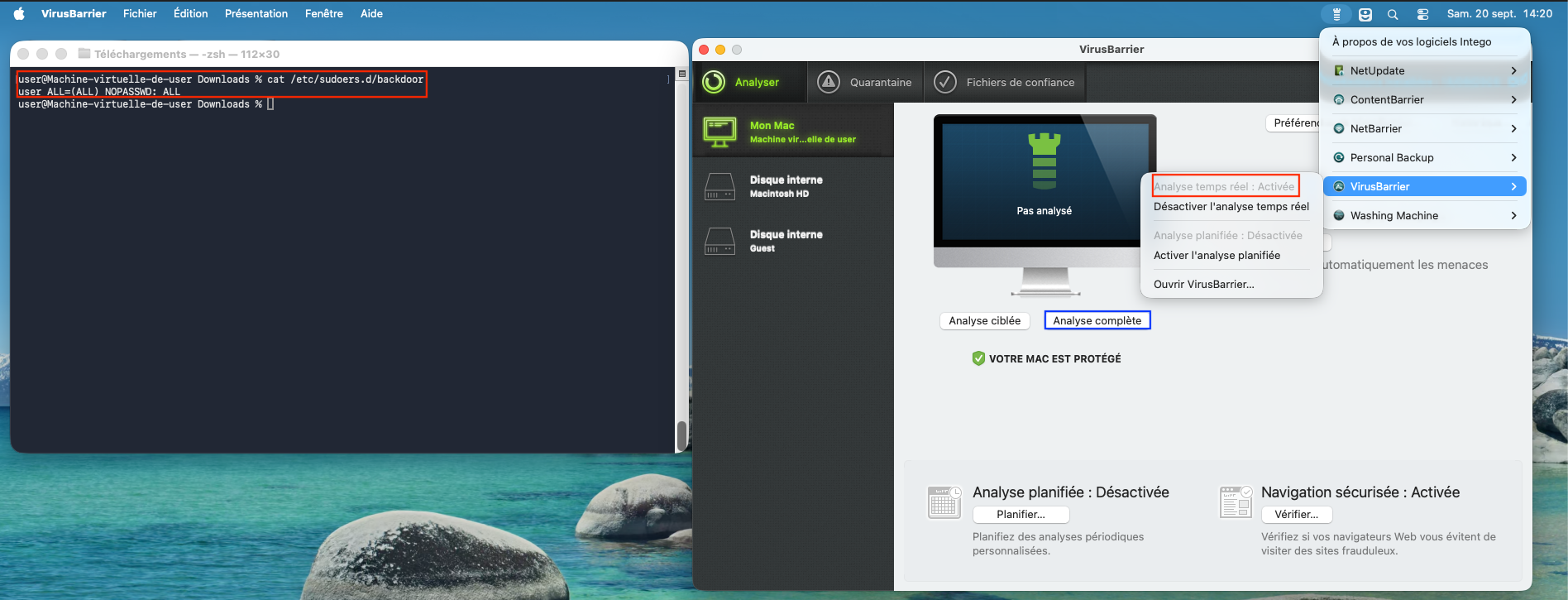
Task: Click Fichiers de confiance checkmark icon
Action: coord(945,82)
